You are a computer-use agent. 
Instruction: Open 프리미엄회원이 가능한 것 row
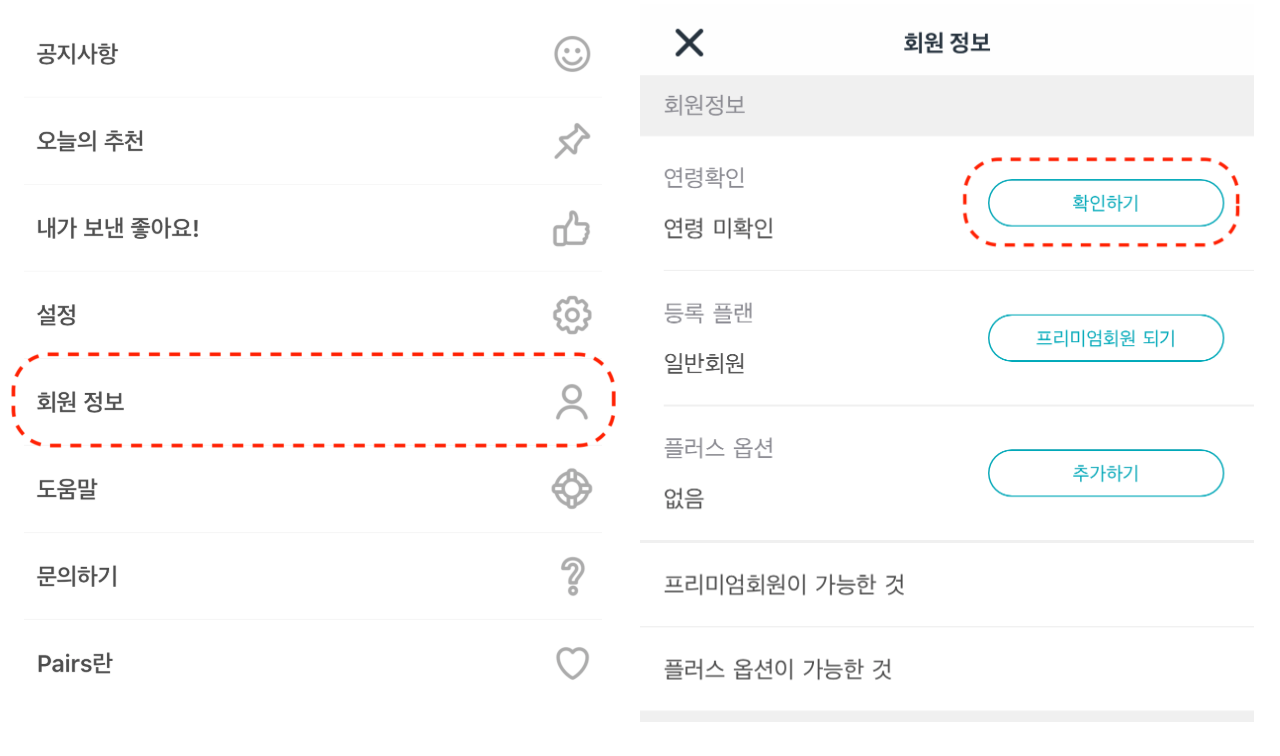point(946,585)
